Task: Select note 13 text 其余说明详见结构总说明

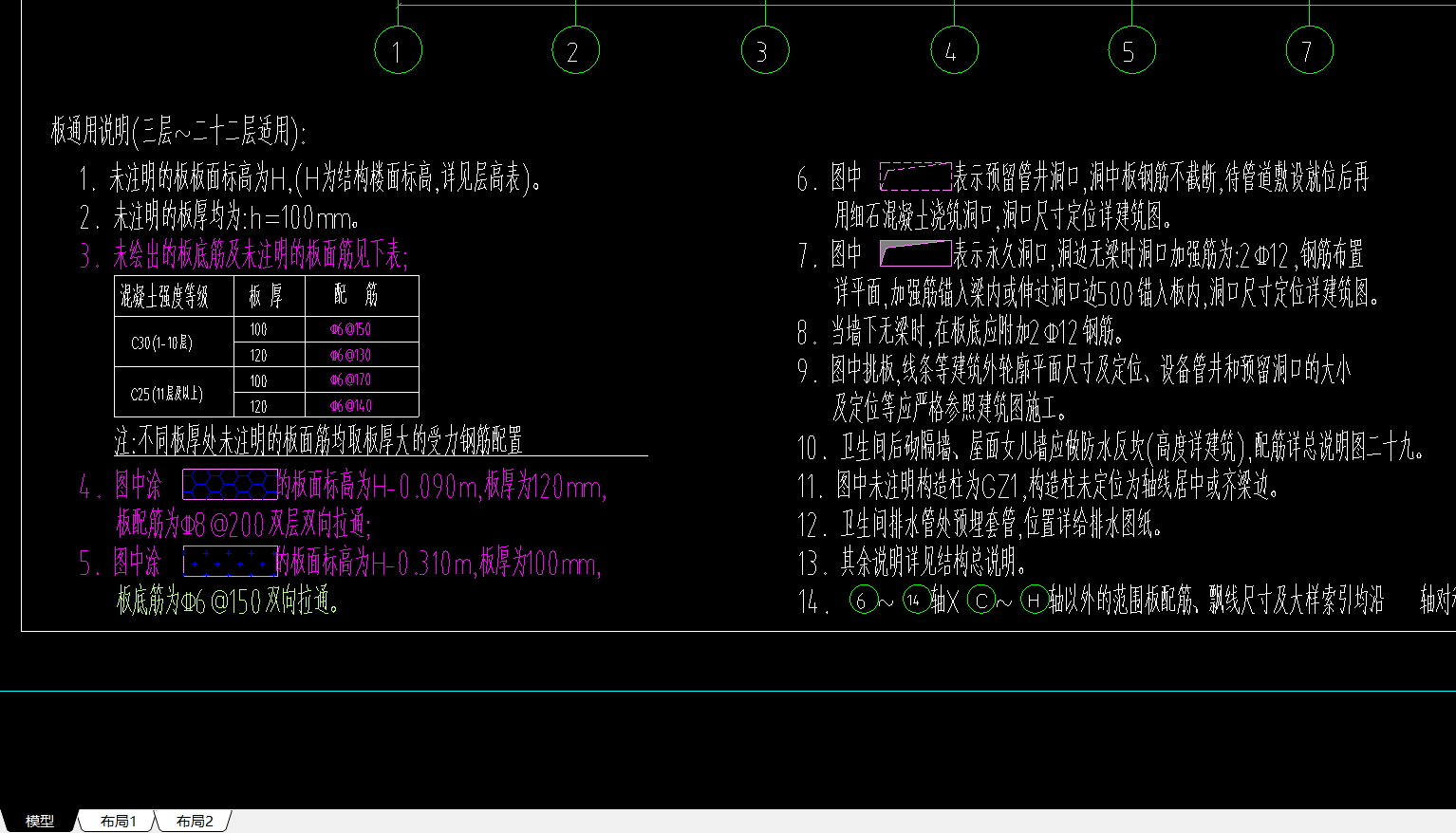Action: [933, 563]
